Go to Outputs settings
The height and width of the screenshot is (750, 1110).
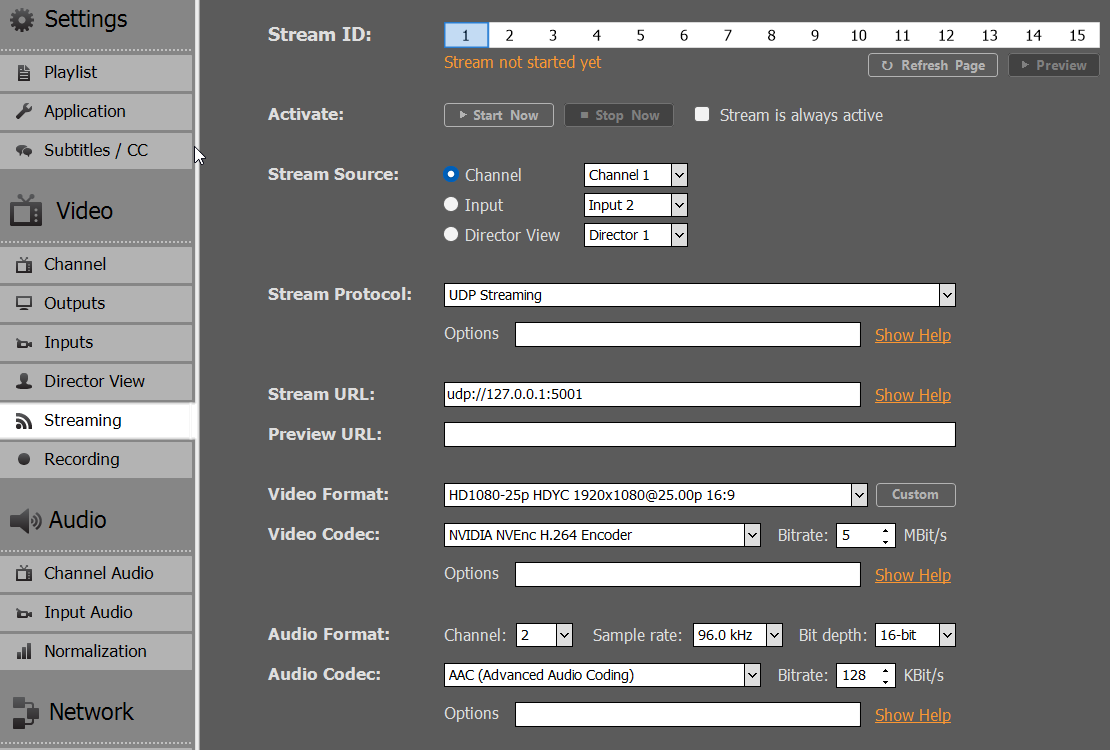pyautogui.click(x=96, y=304)
